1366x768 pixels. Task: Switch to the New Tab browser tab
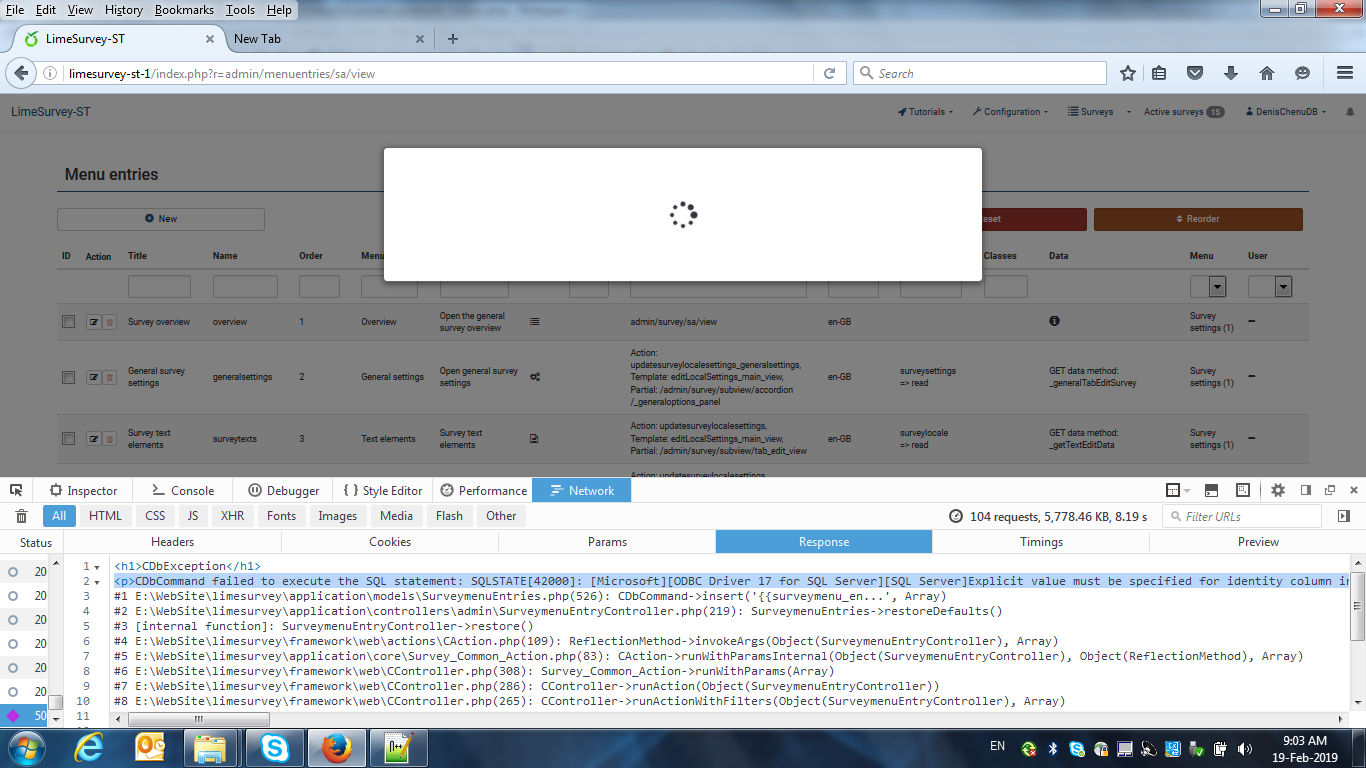click(328, 39)
